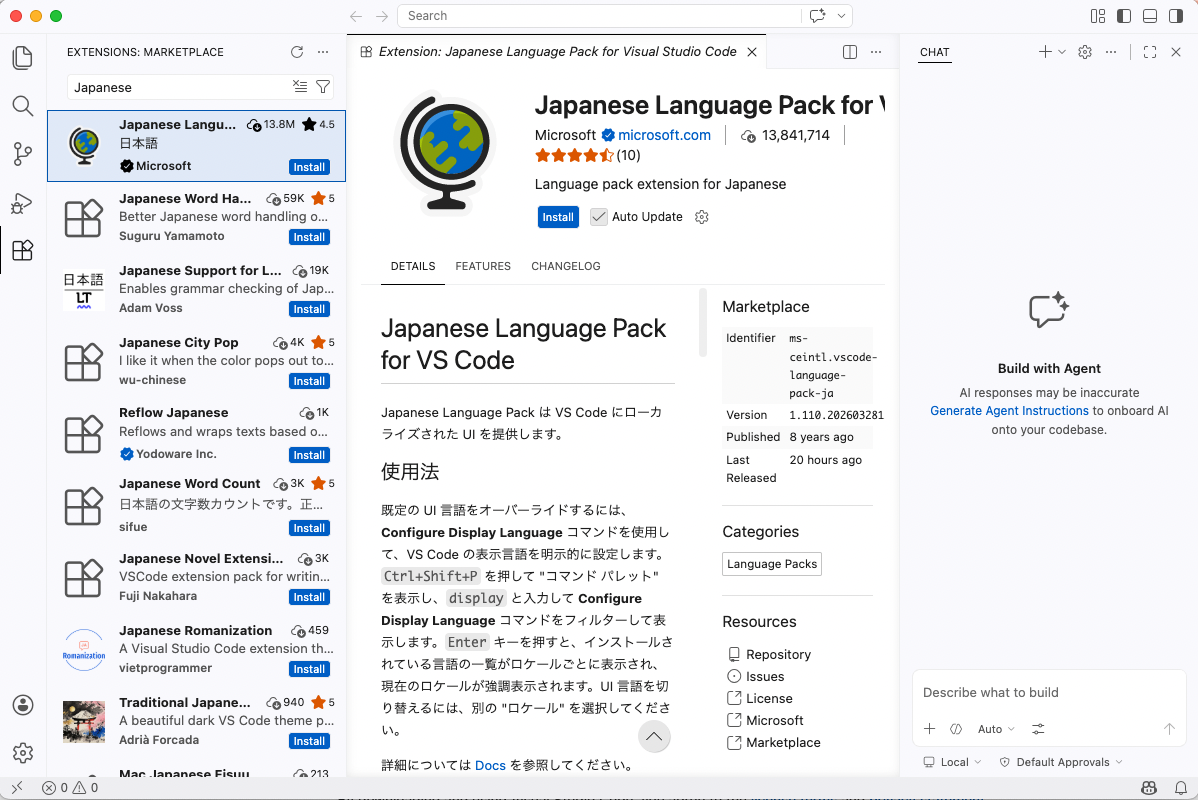Open chat panel more actions
The width and height of the screenshot is (1198, 800).
coord(1111,52)
